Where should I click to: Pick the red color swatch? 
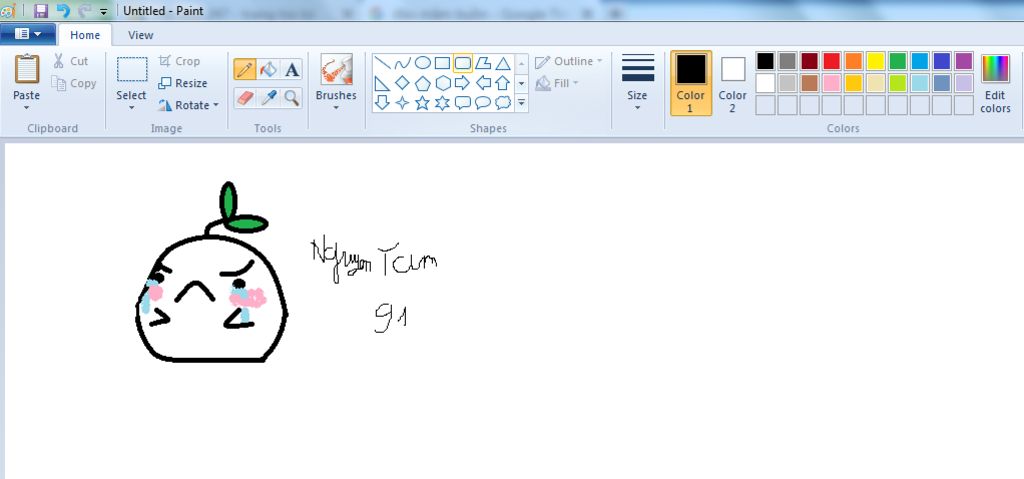[831, 61]
